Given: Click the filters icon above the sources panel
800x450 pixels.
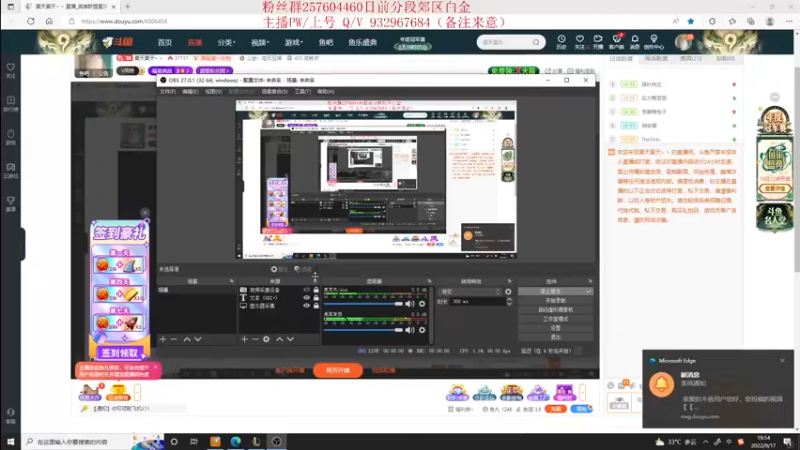Looking at the screenshot, I should point(303,269).
